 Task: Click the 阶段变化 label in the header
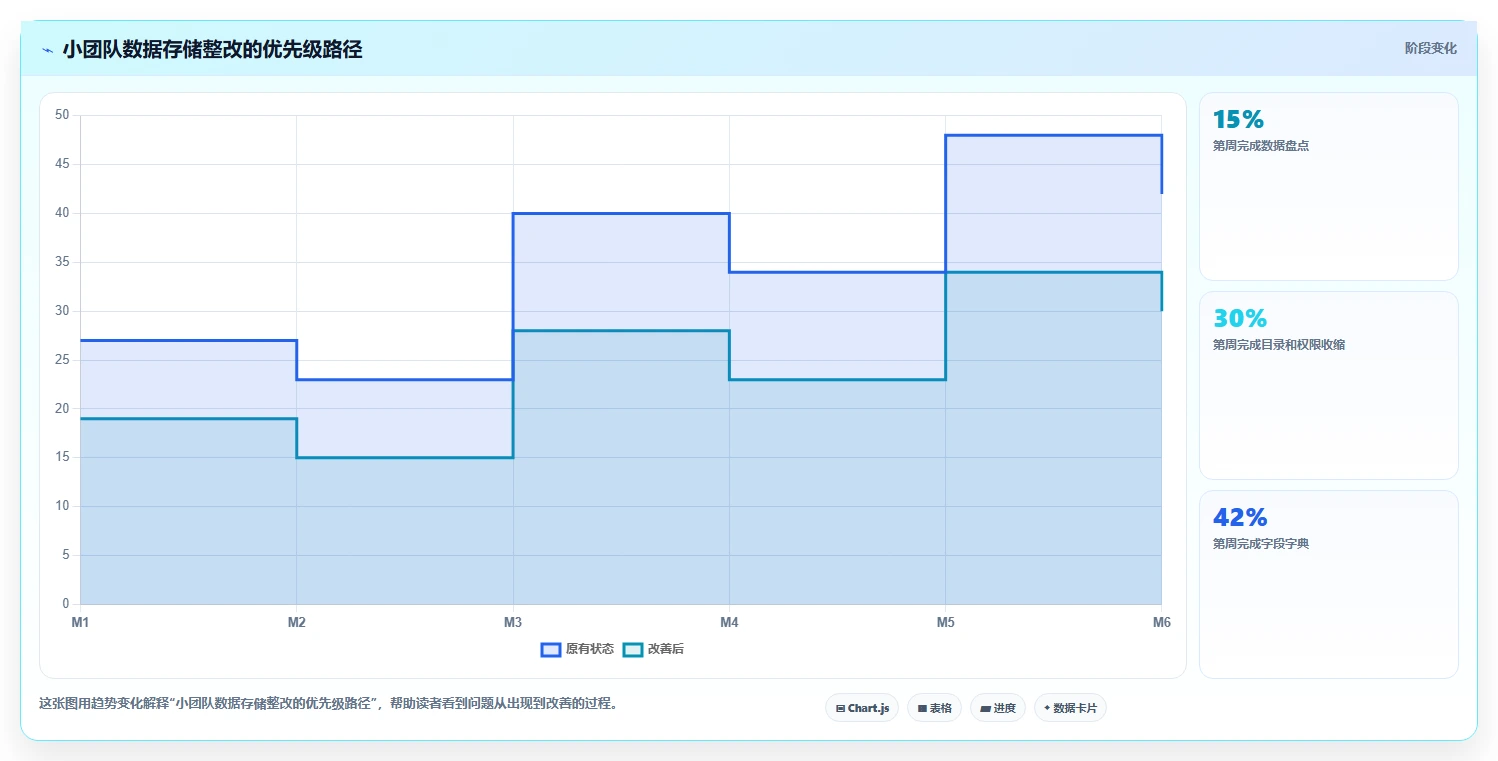click(1431, 48)
